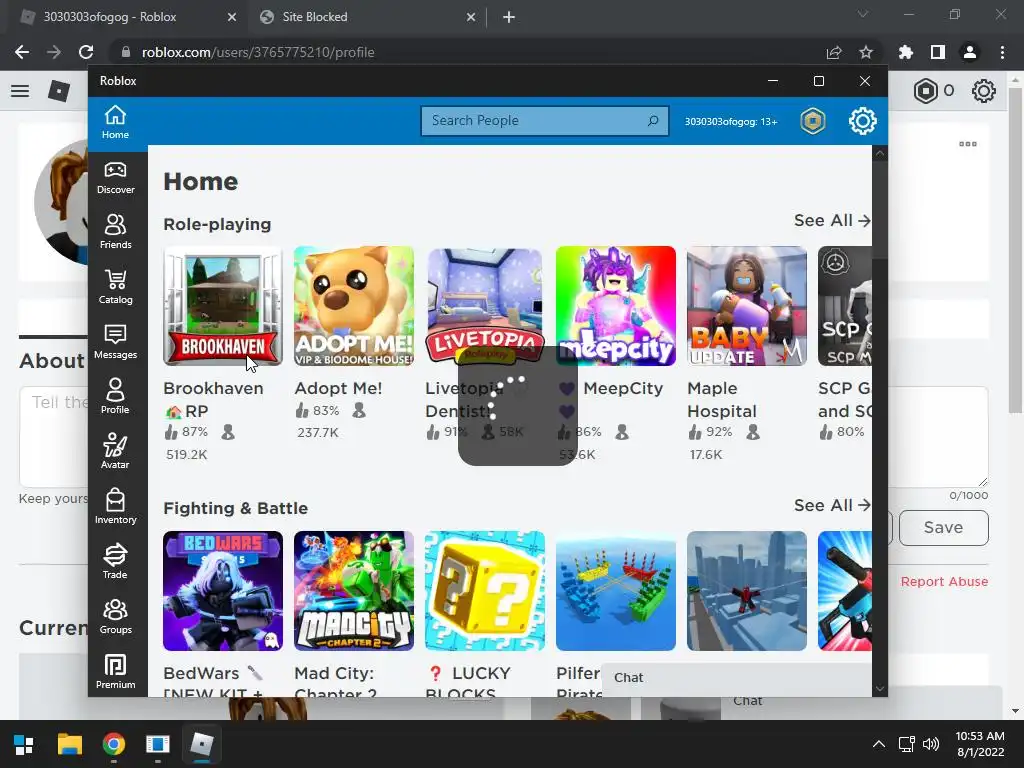Open the MeepCity game thumbnail
The height and width of the screenshot is (768, 1024).
[x=616, y=306]
